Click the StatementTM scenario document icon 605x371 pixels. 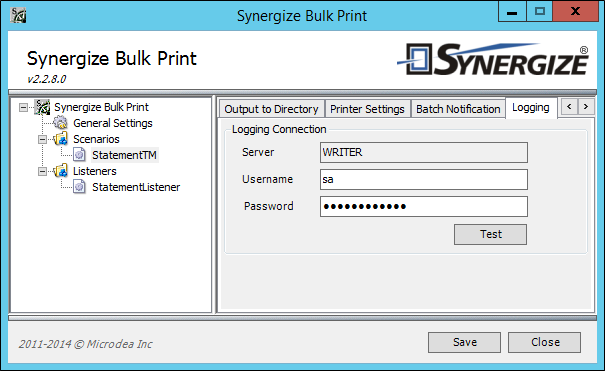(79, 155)
